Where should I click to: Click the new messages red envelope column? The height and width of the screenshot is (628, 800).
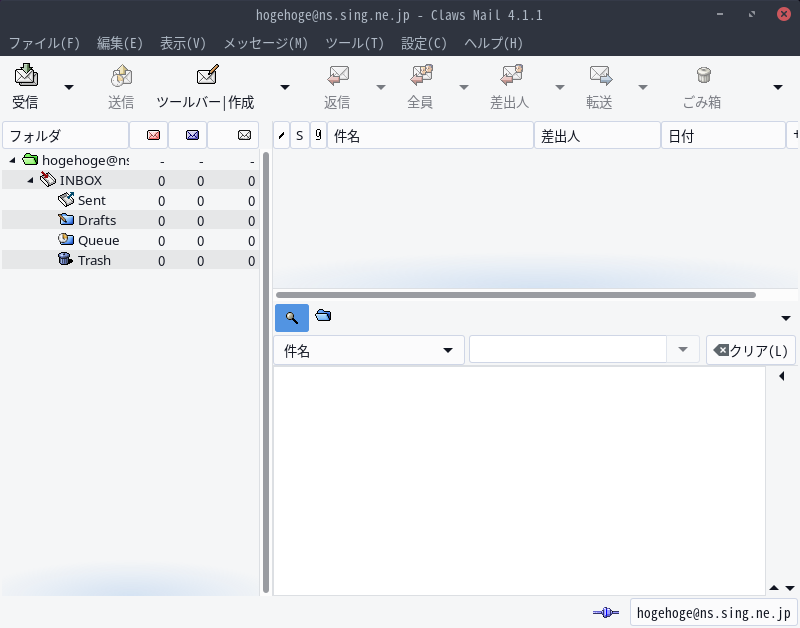(149, 135)
